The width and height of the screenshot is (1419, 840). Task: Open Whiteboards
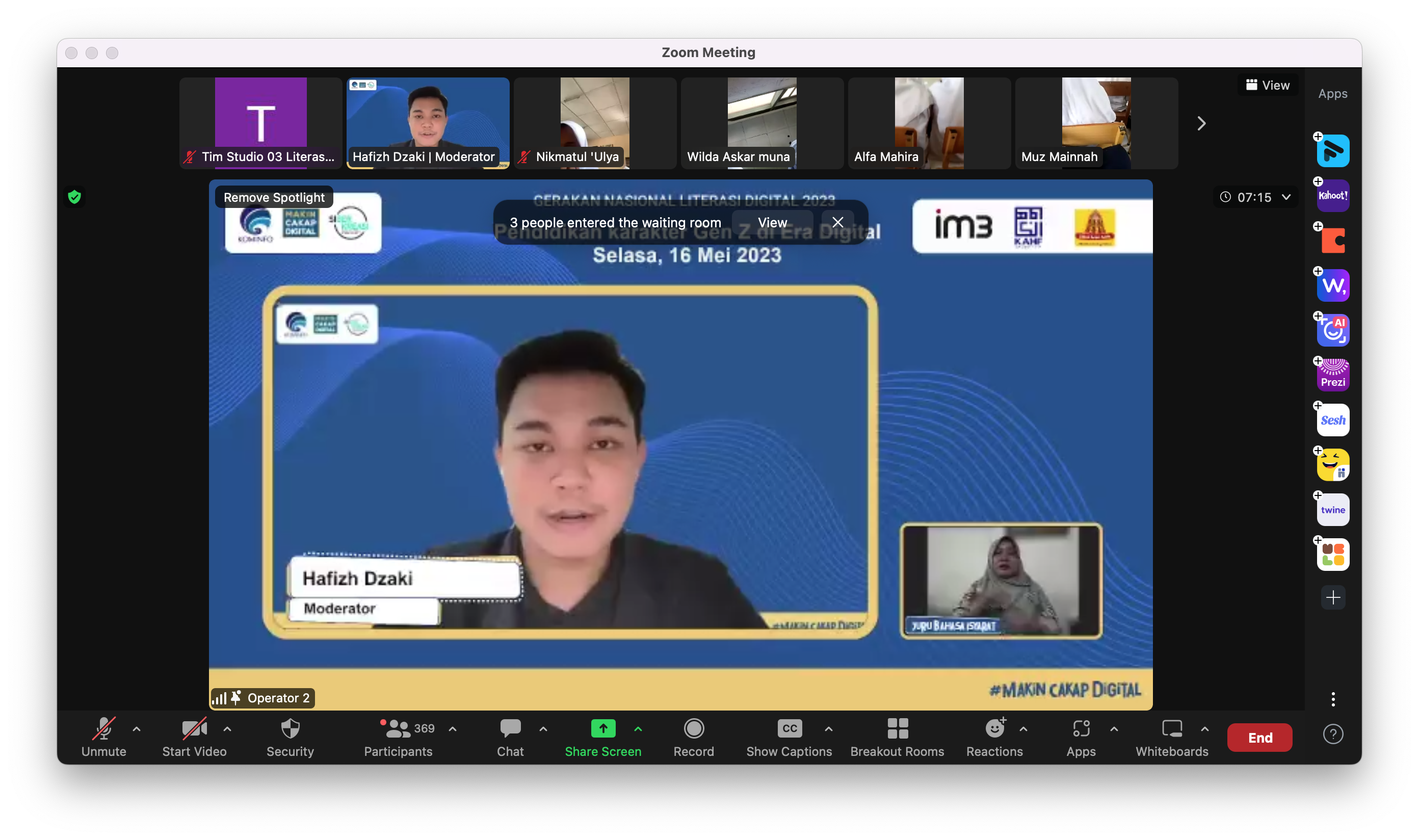[1172, 738]
